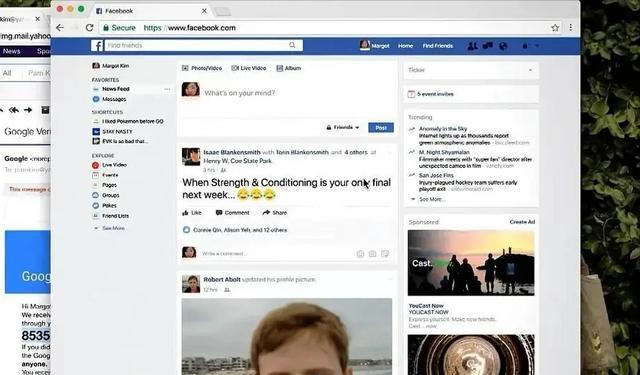The image size is (640, 375).
Task: Expand the Ticker panel arrow
Action: 530,70
